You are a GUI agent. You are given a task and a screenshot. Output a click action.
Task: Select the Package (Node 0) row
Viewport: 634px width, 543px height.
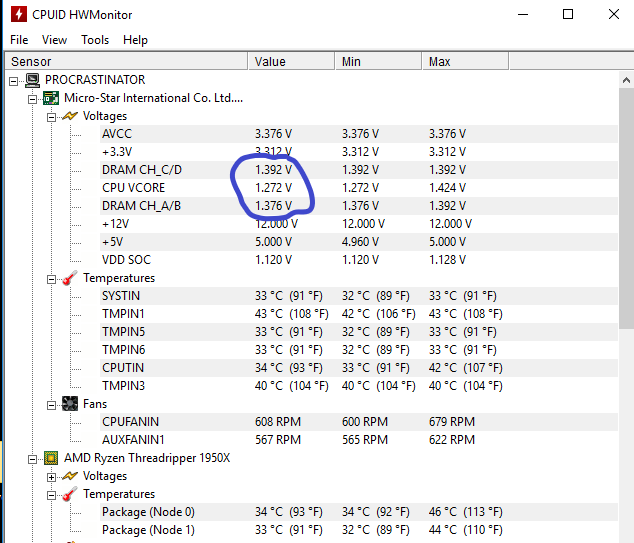[x=359, y=512]
